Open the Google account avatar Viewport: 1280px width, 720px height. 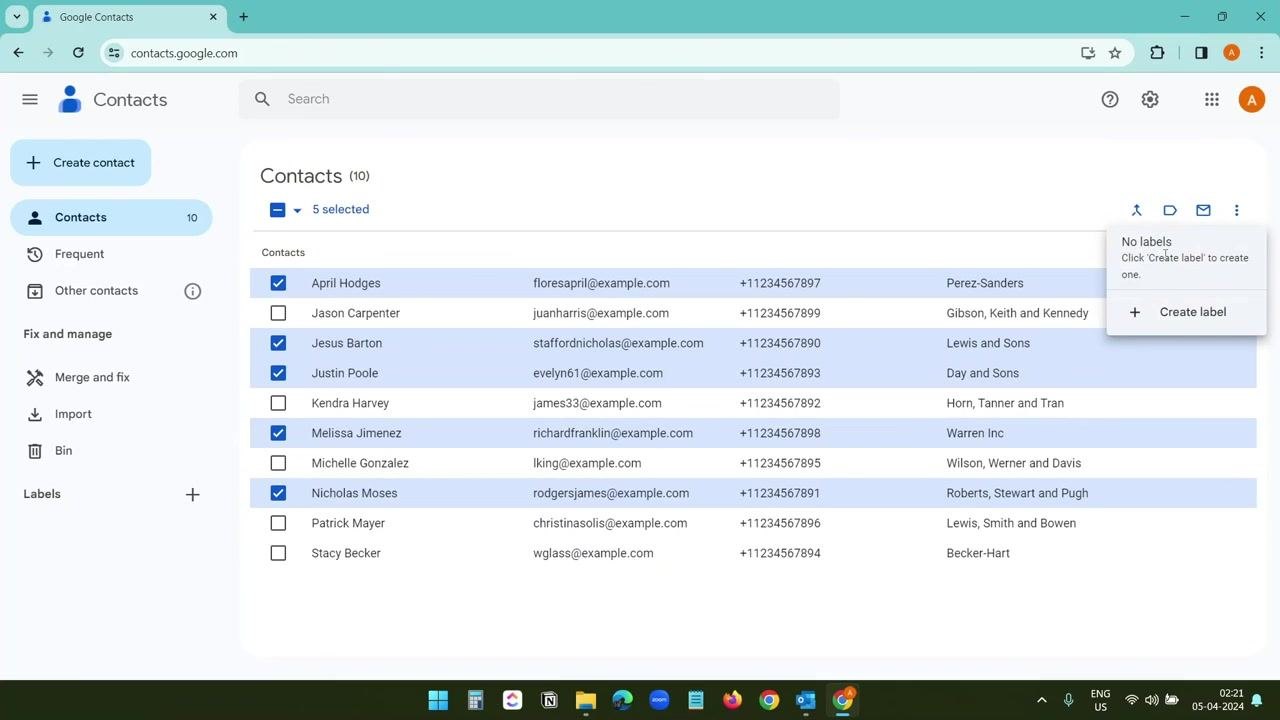[1251, 99]
